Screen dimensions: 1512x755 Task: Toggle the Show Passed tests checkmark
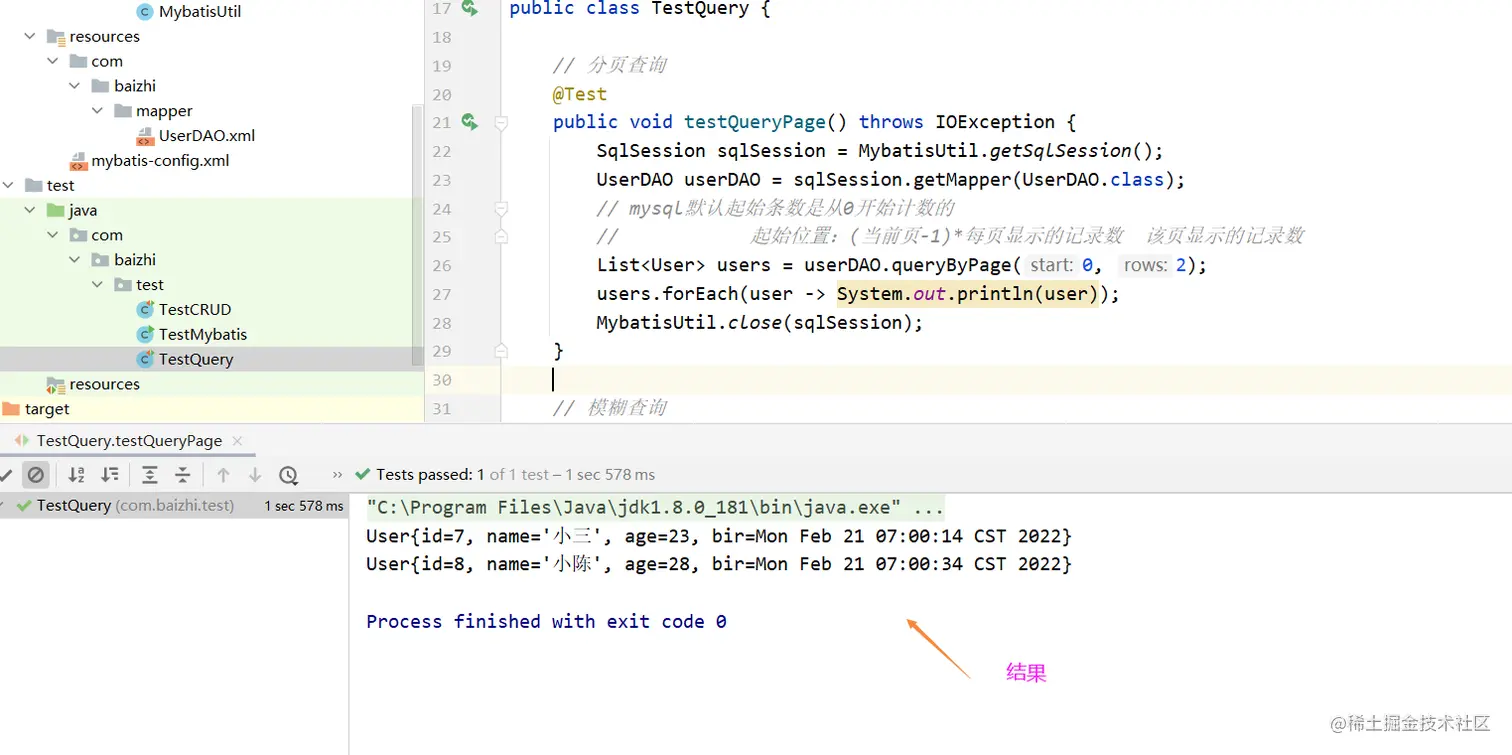coord(6,475)
